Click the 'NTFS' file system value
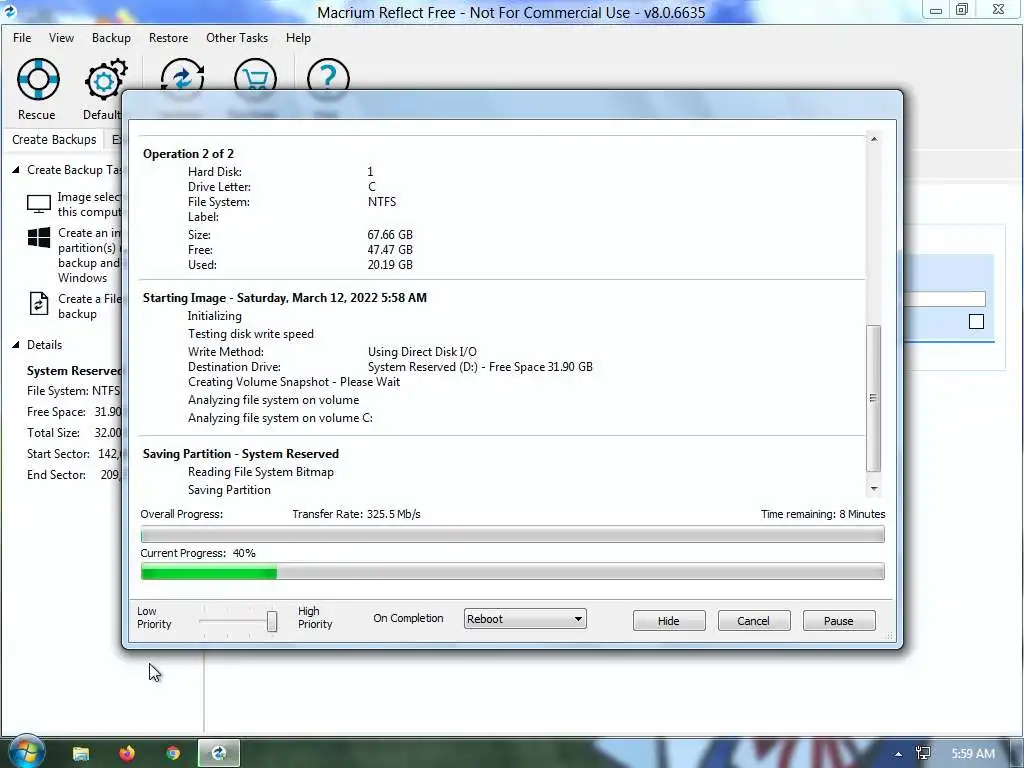The height and width of the screenshot is (768, 1024). (382, 202)
